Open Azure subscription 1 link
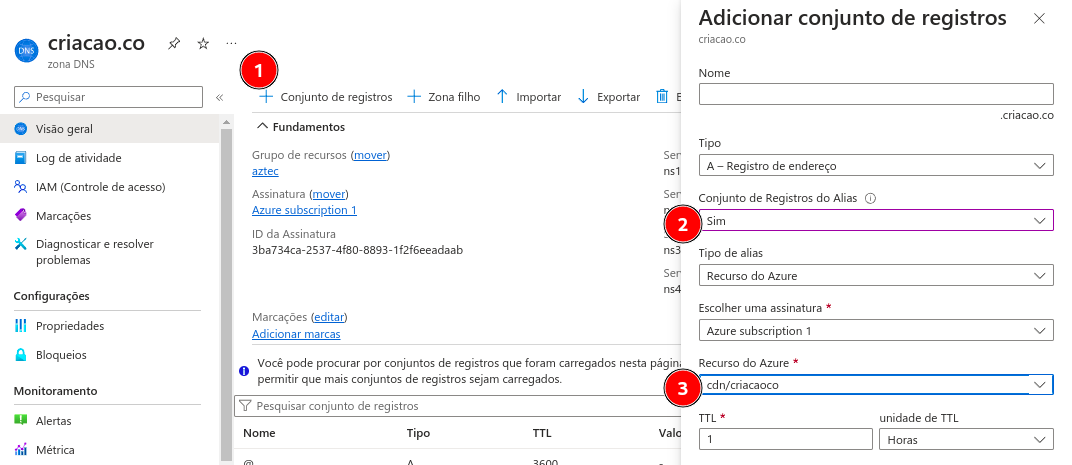 point(304,210)
